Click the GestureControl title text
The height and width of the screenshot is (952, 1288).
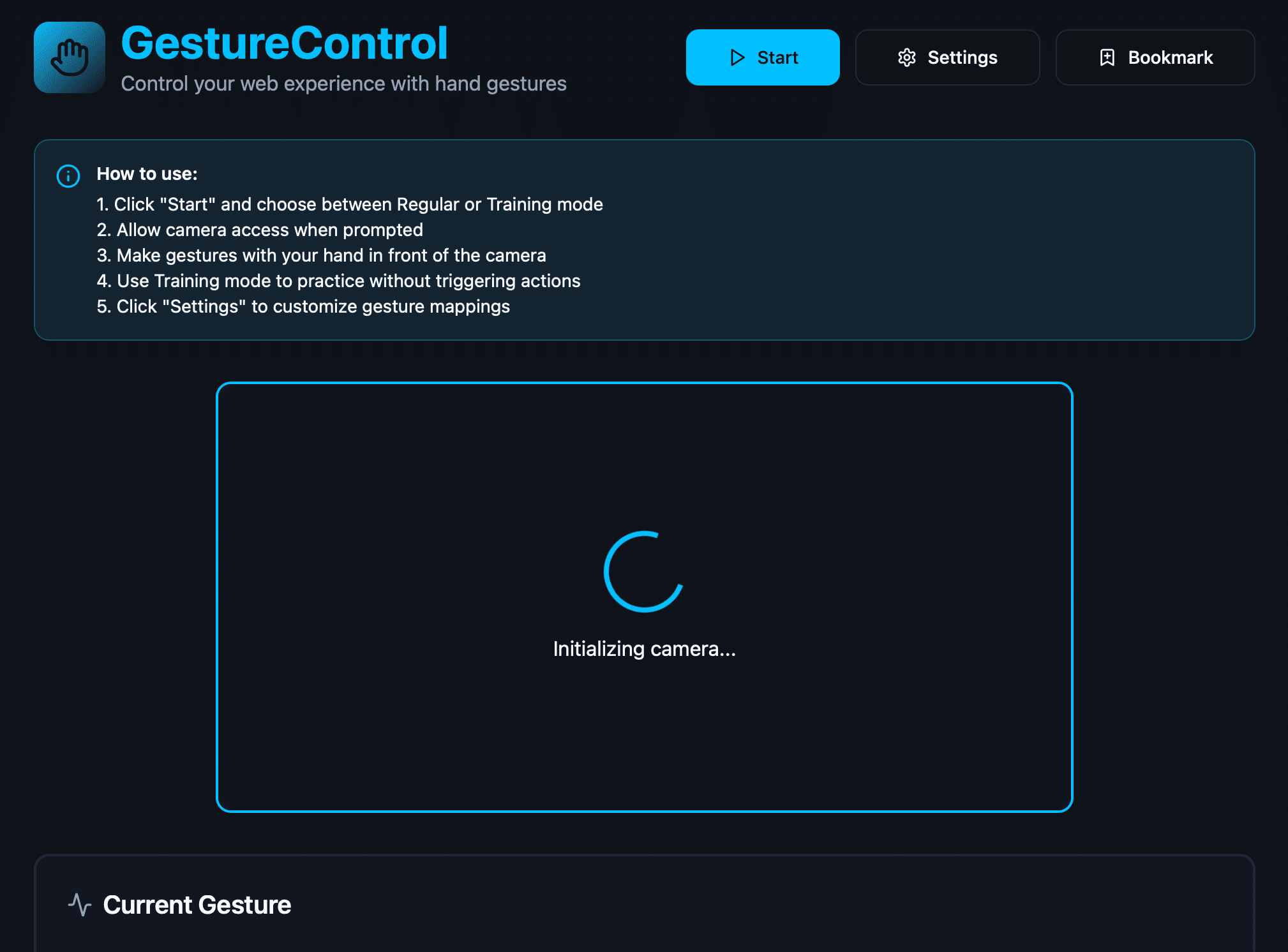[x=285, y=43]
